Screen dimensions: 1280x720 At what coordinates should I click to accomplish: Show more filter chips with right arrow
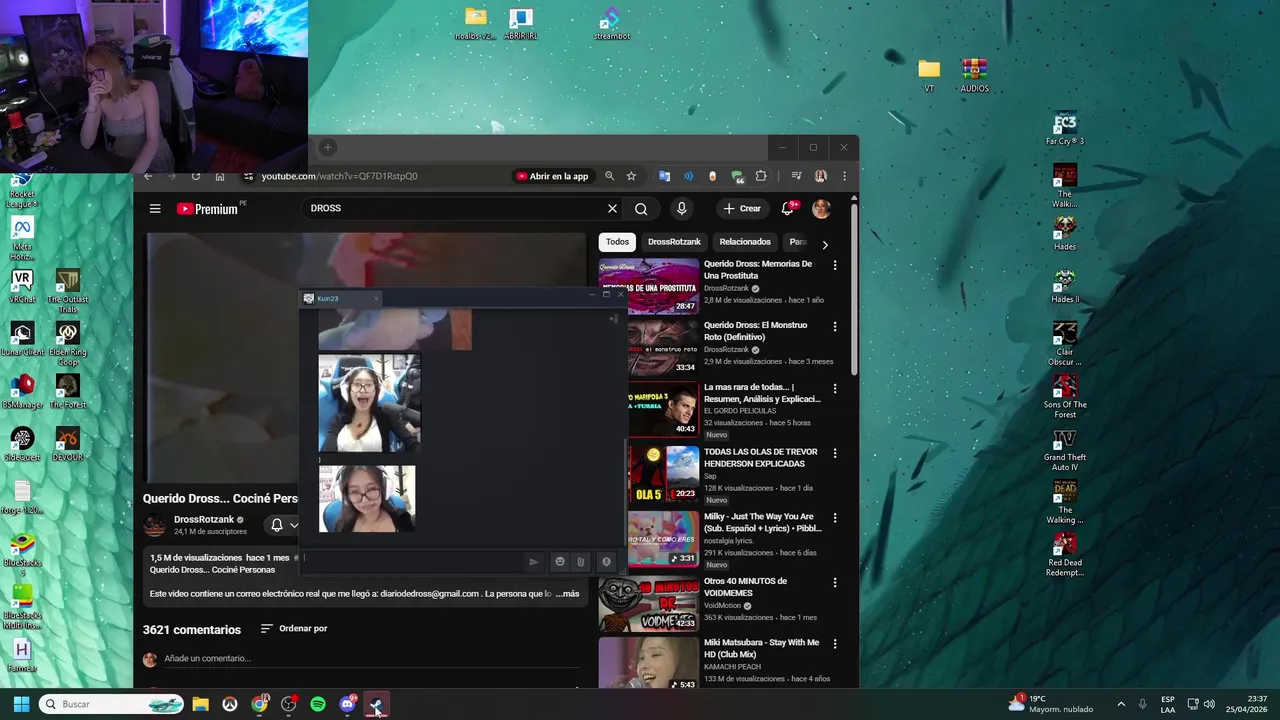(x=824, y=244)
